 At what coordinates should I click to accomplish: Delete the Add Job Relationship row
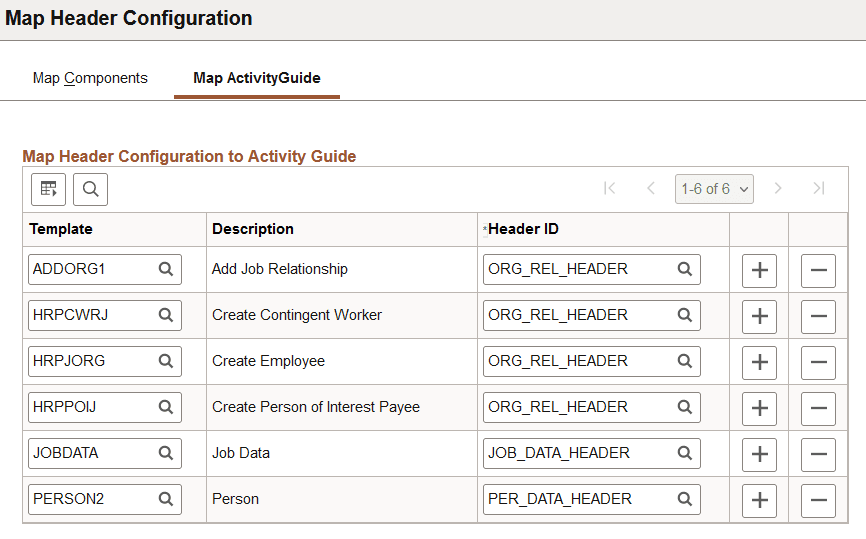[818, 270]
